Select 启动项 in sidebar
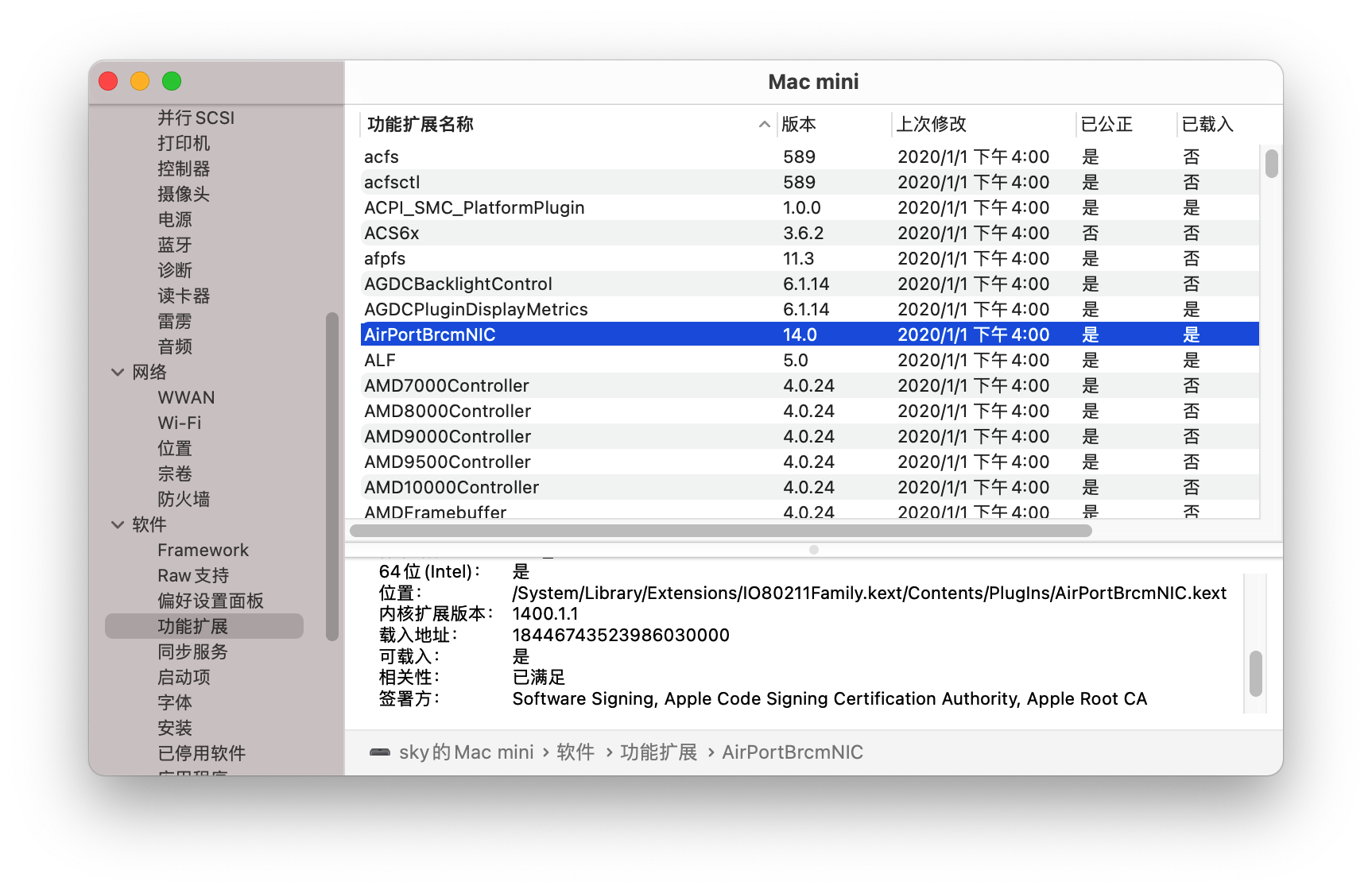The height and width of the screenshot is (893, 1372). tap(184, 677)
